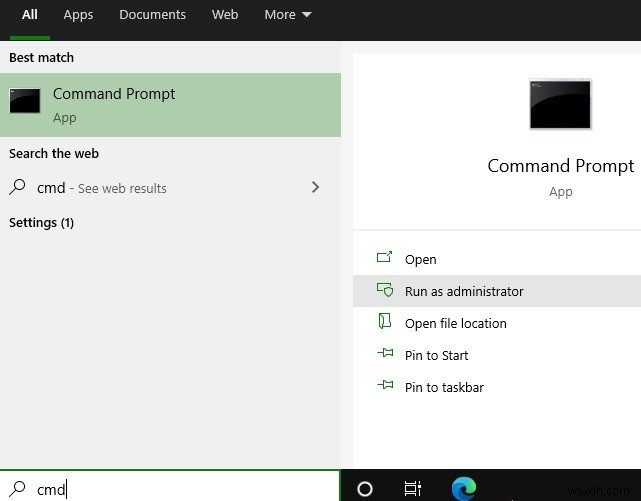The image size is (641, 501).
Task: Click the Run as administrator shield icon
Action: click(x=385, y=291)
